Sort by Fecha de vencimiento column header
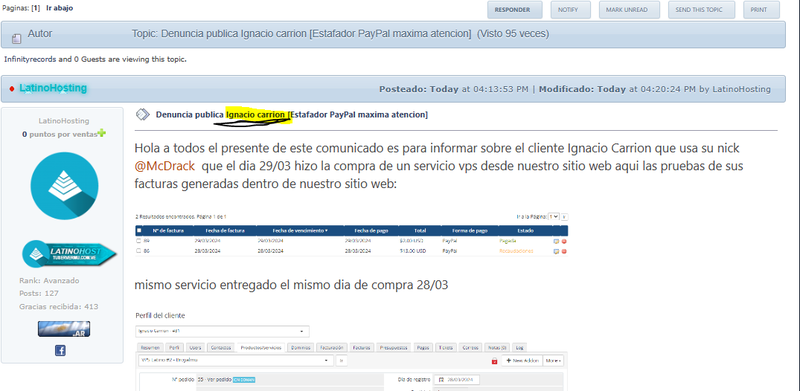 coord(300,231)
